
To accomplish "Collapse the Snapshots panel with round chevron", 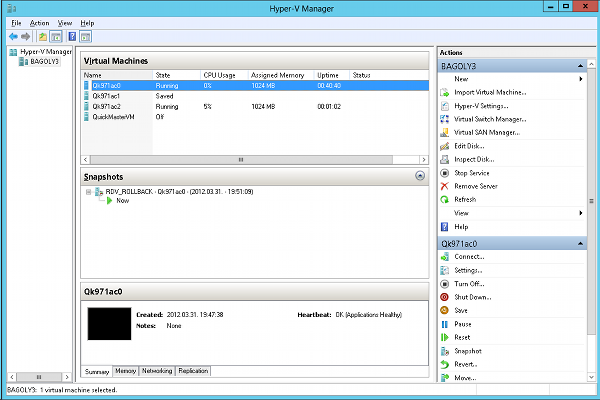I will pos(420,176).
